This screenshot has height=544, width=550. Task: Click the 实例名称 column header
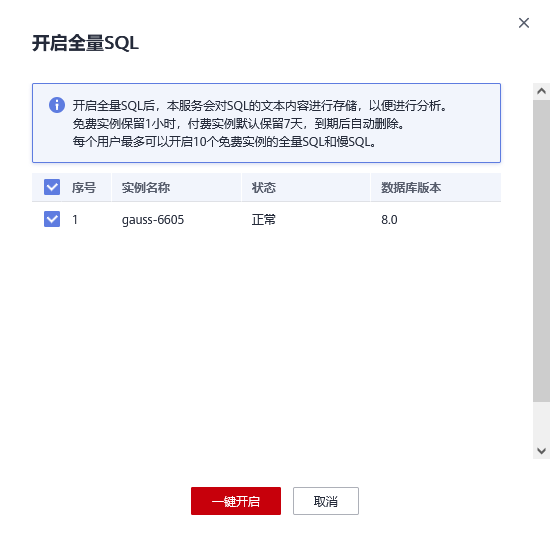coord(146,188)
